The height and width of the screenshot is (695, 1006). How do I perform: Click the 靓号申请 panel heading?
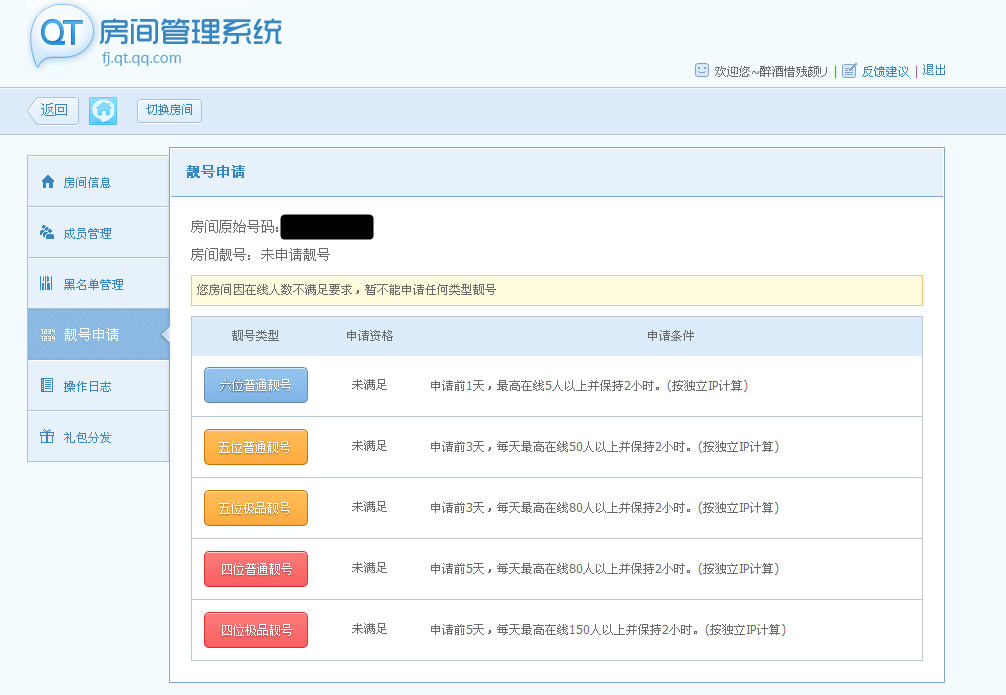[216, 172]
